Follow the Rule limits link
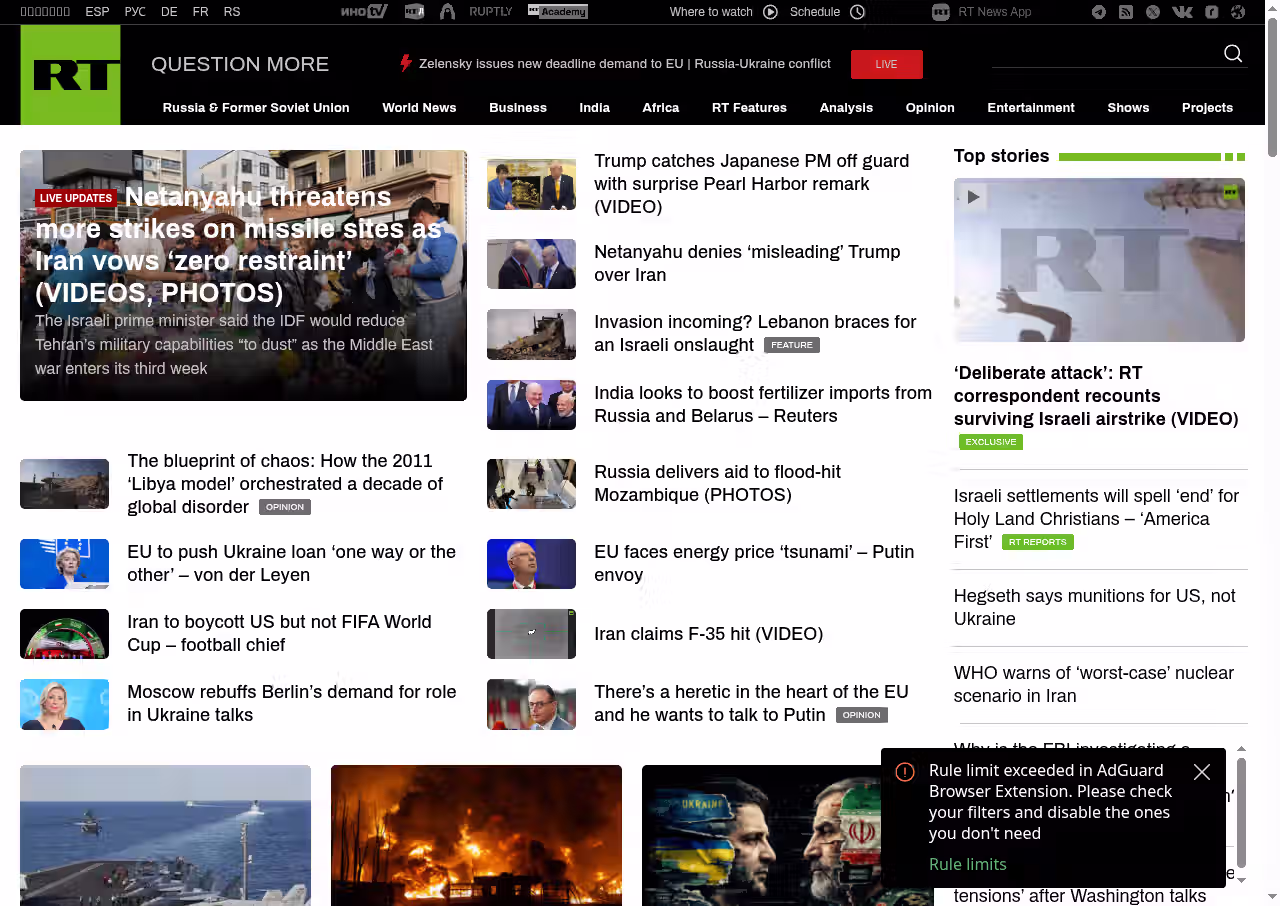 pos(967,864)
